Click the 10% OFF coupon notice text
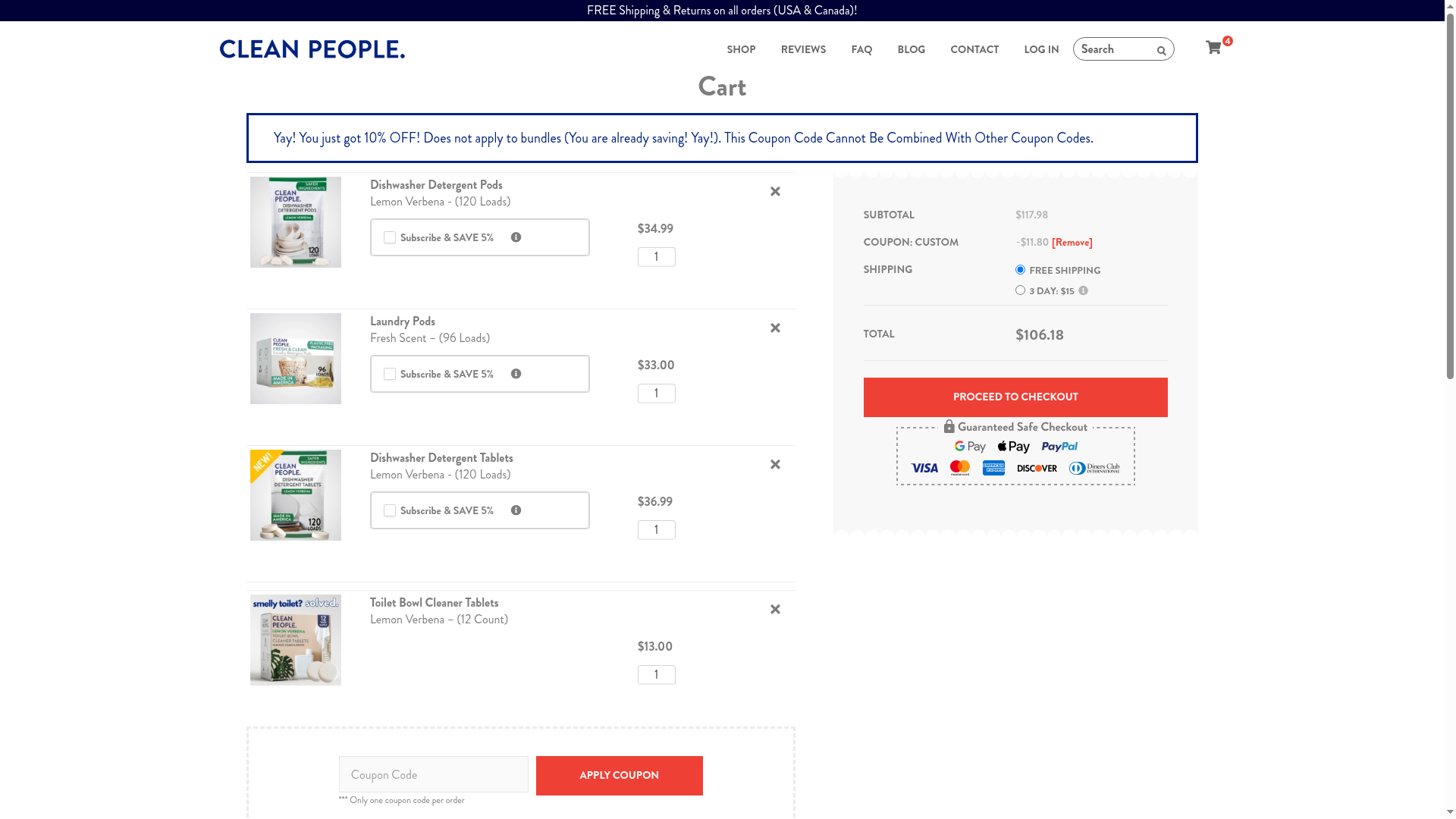1456x819 pixels. point(683,138)
